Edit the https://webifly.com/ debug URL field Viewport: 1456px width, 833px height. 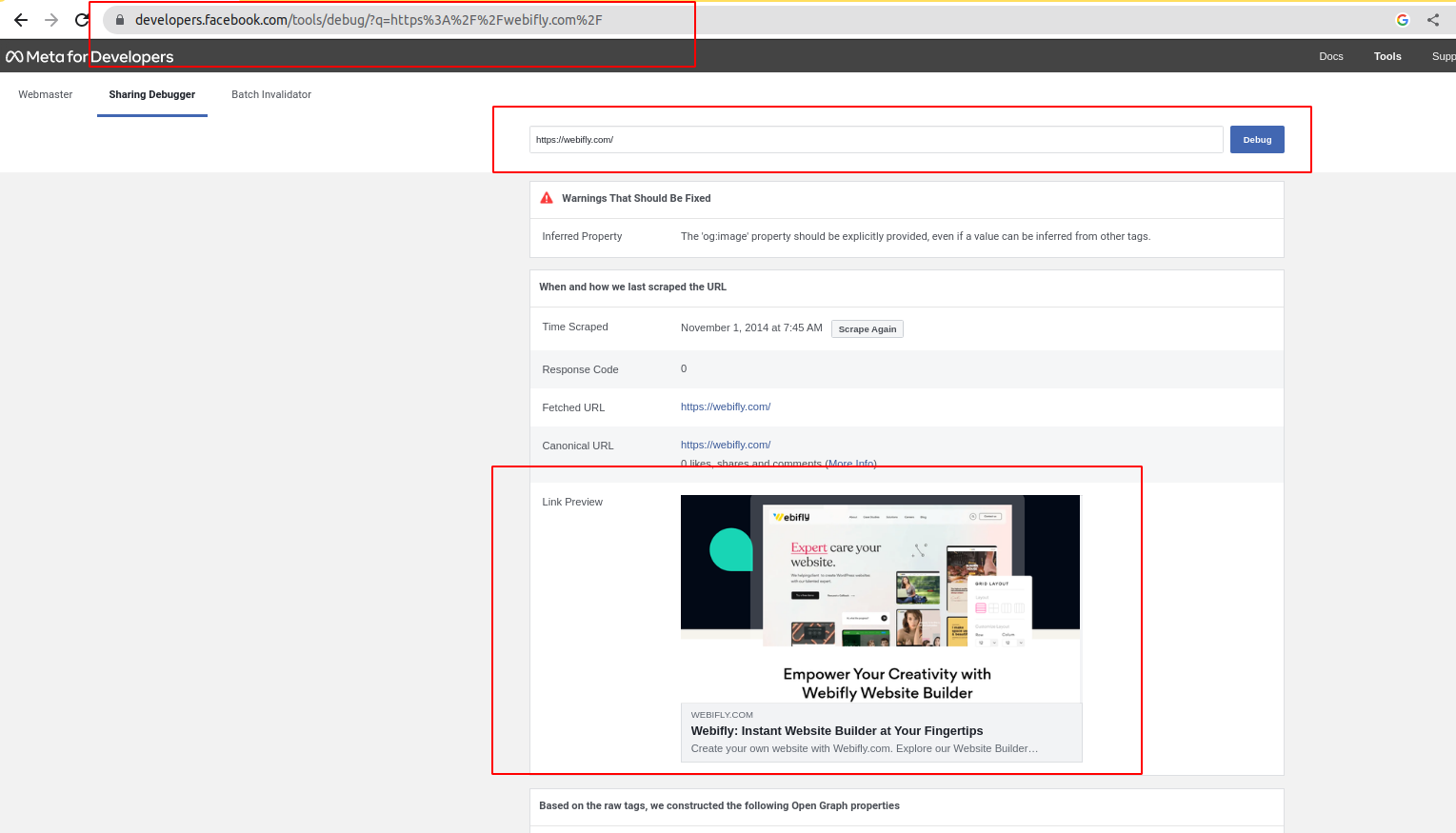(876, 140)
